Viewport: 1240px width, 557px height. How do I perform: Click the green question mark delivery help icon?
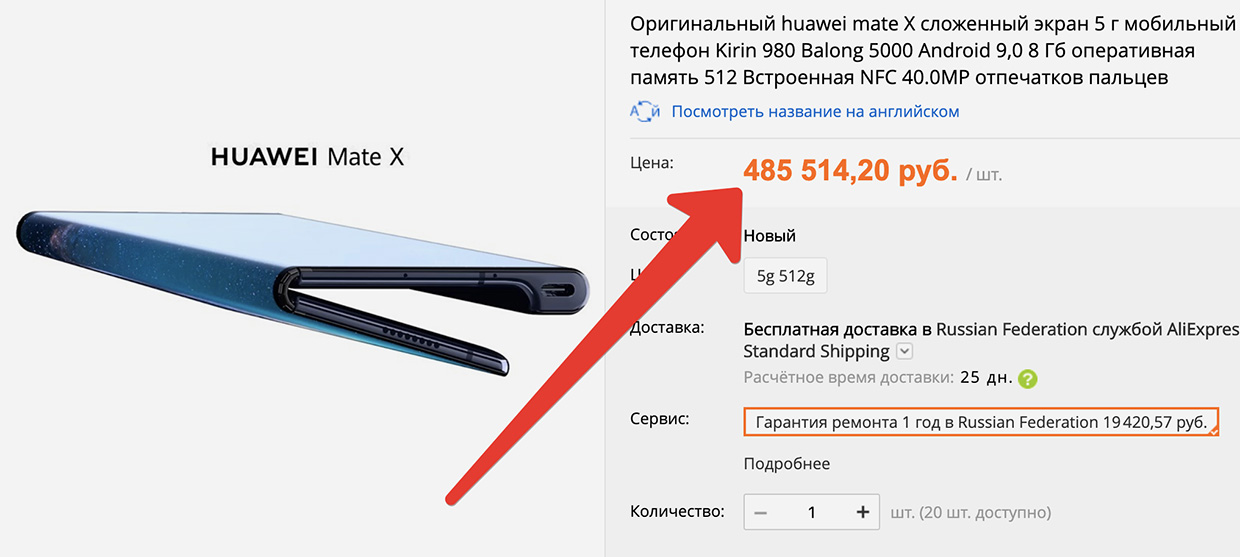1027,379
